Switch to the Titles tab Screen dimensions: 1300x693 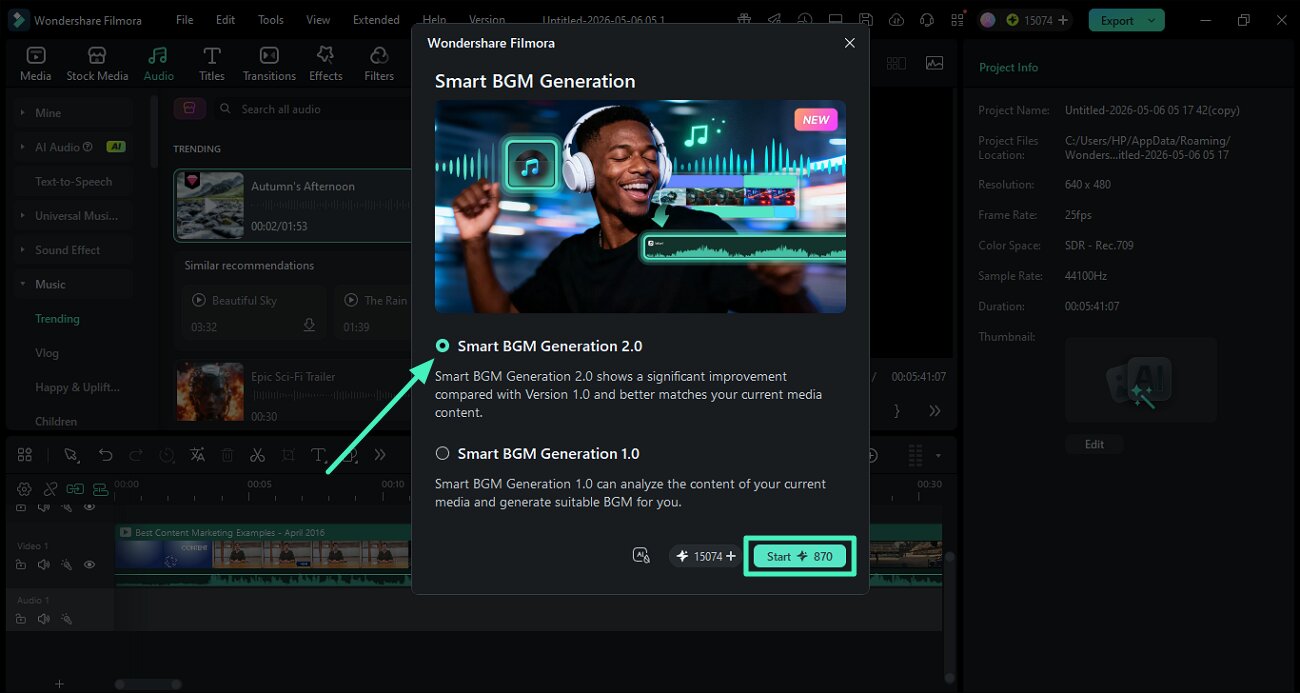[x=212, y=64]
